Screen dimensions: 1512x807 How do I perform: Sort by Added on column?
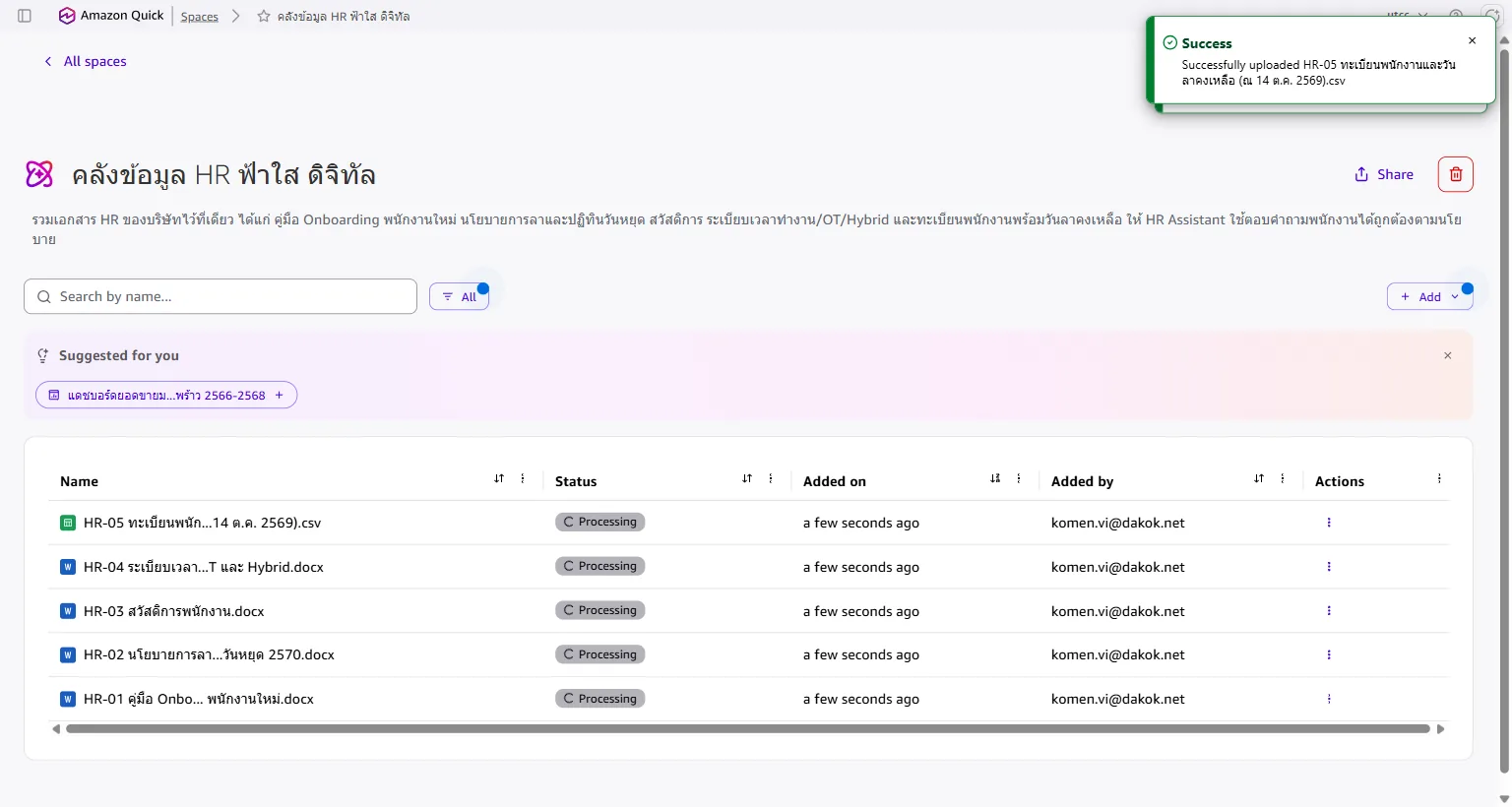[x=995, y=478]
